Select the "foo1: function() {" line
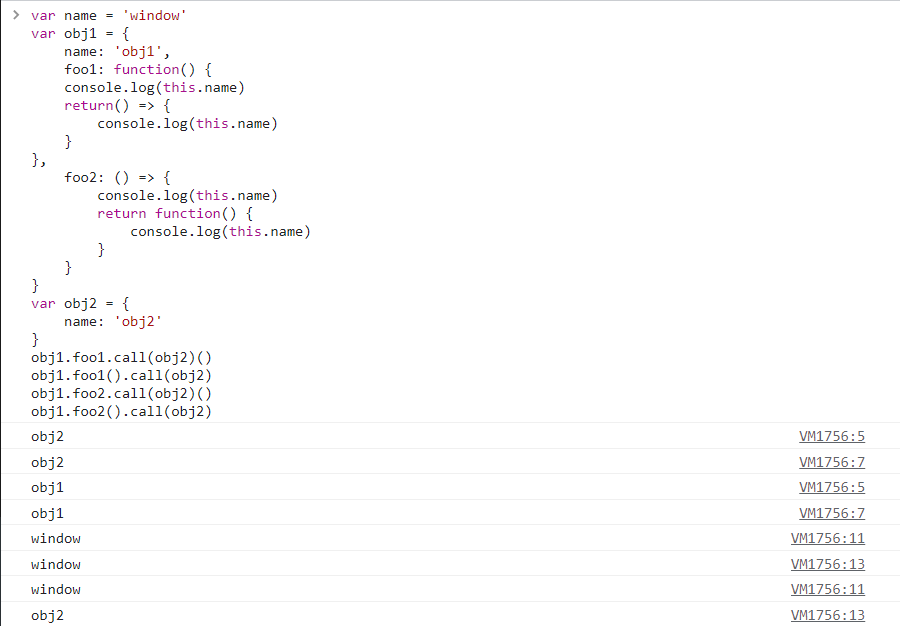The width and height of the screenshot is (900, 626). 134,69
